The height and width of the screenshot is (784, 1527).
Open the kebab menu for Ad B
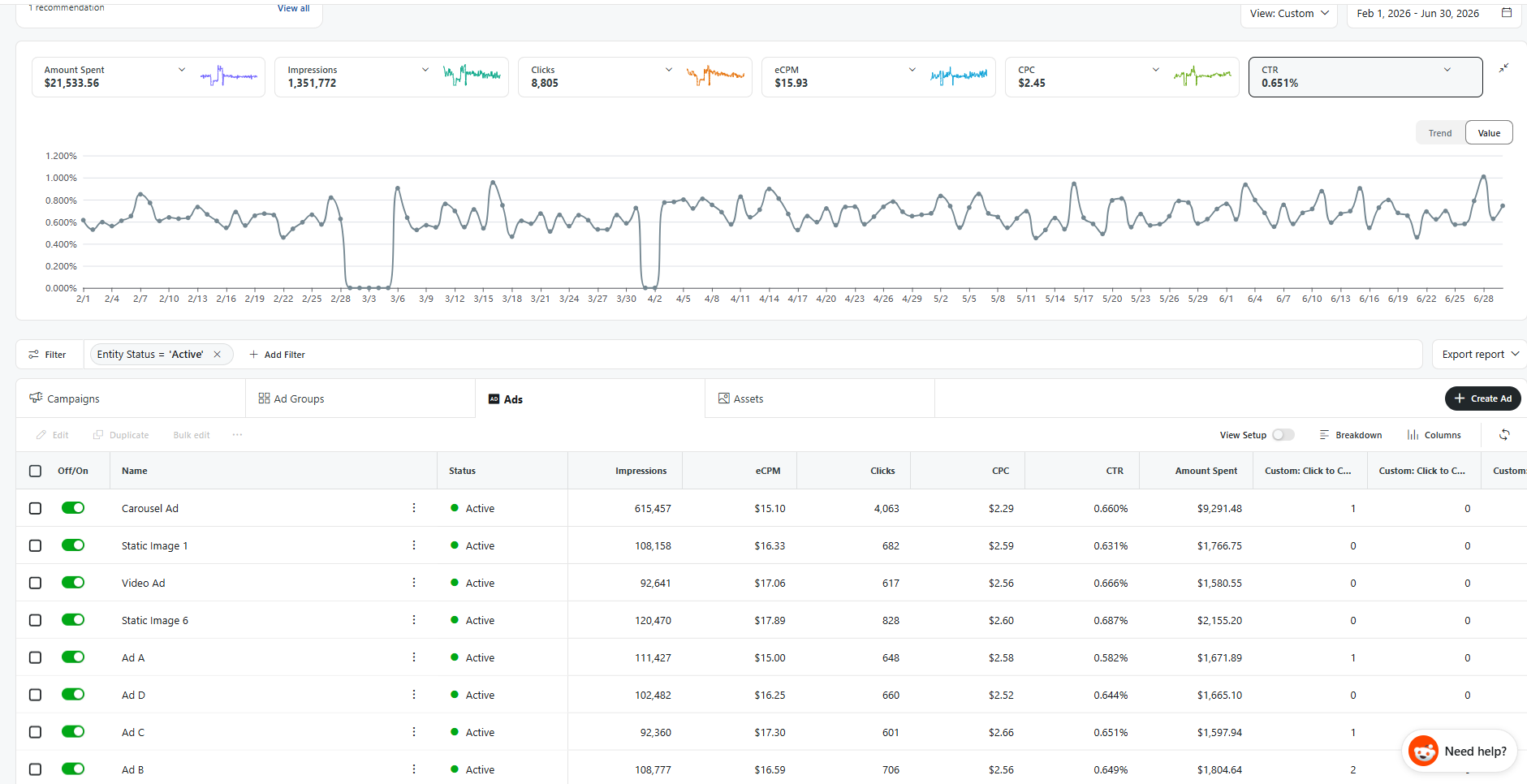[x=414, y=769]
